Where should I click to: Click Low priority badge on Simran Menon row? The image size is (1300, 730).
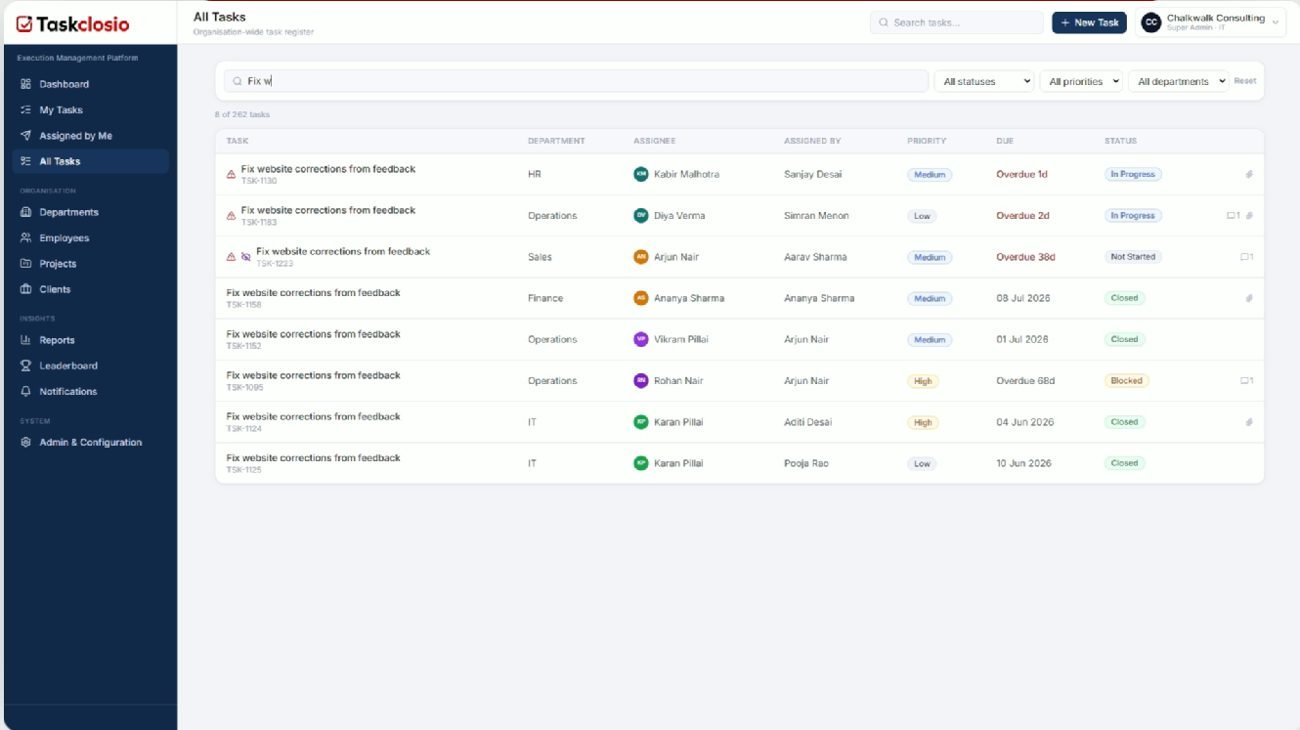pos(922,216)
